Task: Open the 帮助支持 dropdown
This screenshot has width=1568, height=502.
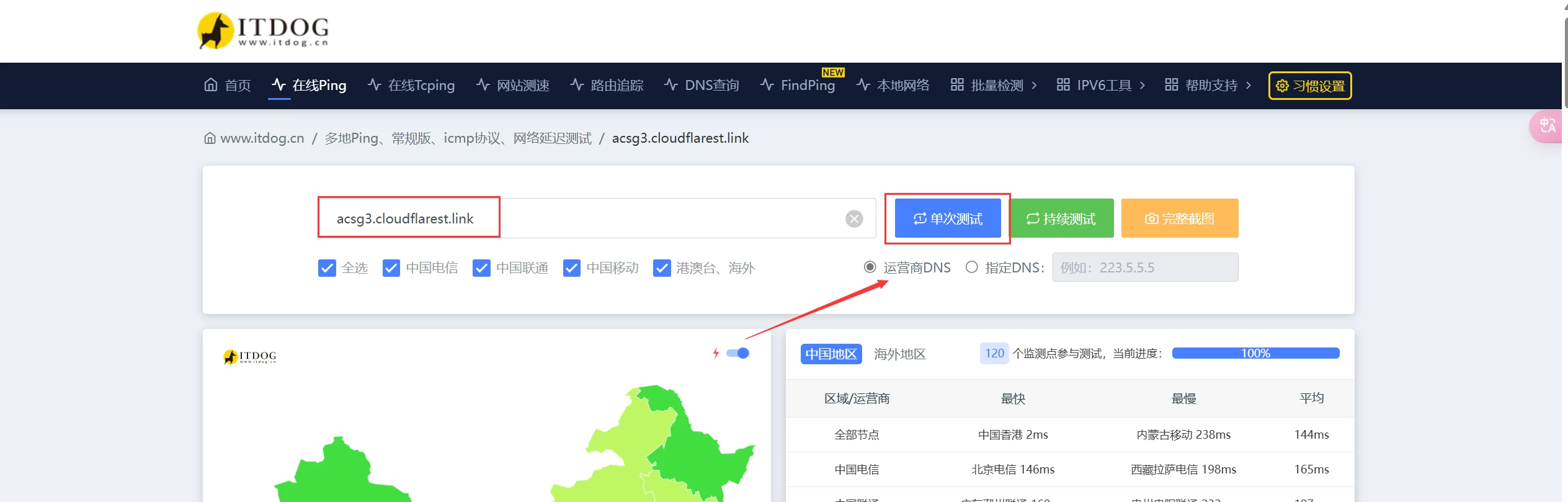Action: click(x=1208, y=85)
